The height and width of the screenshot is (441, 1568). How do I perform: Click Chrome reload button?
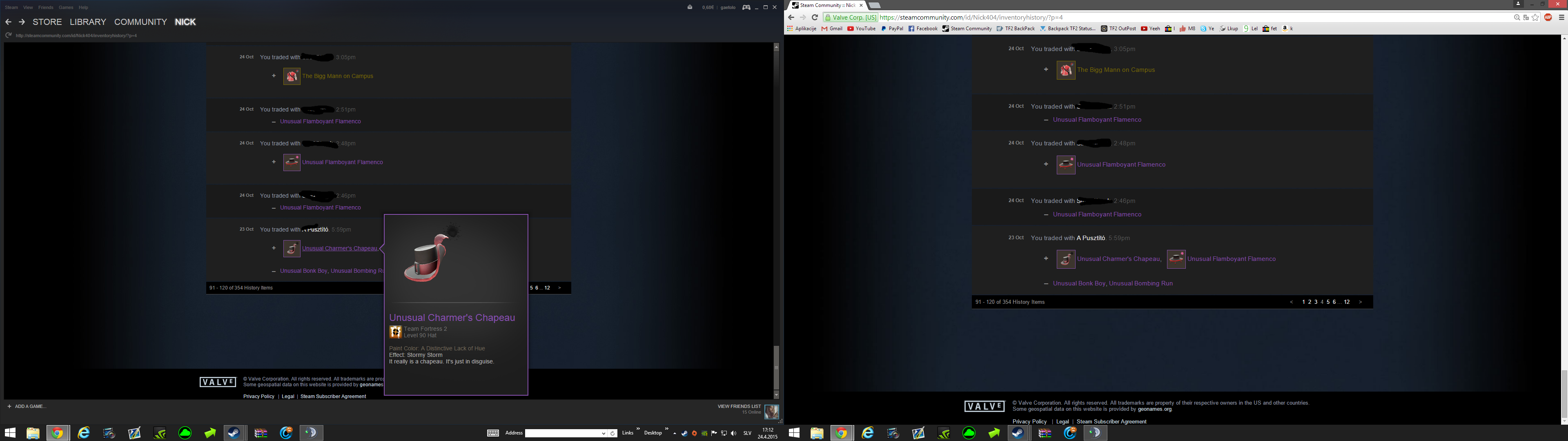point(815,18)
